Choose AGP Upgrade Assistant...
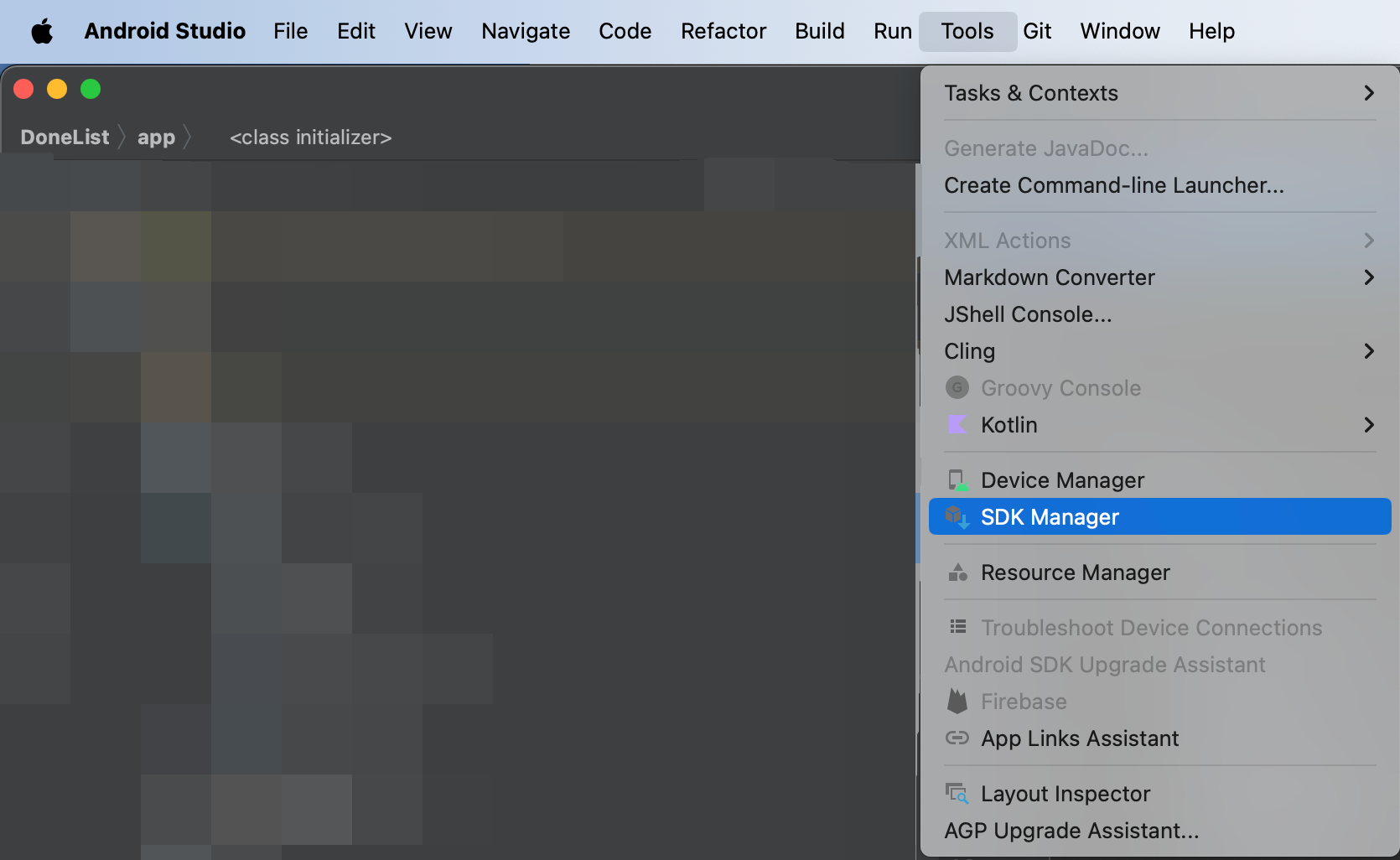The width and height of the screenshot is (1400, 860). 1160,831
